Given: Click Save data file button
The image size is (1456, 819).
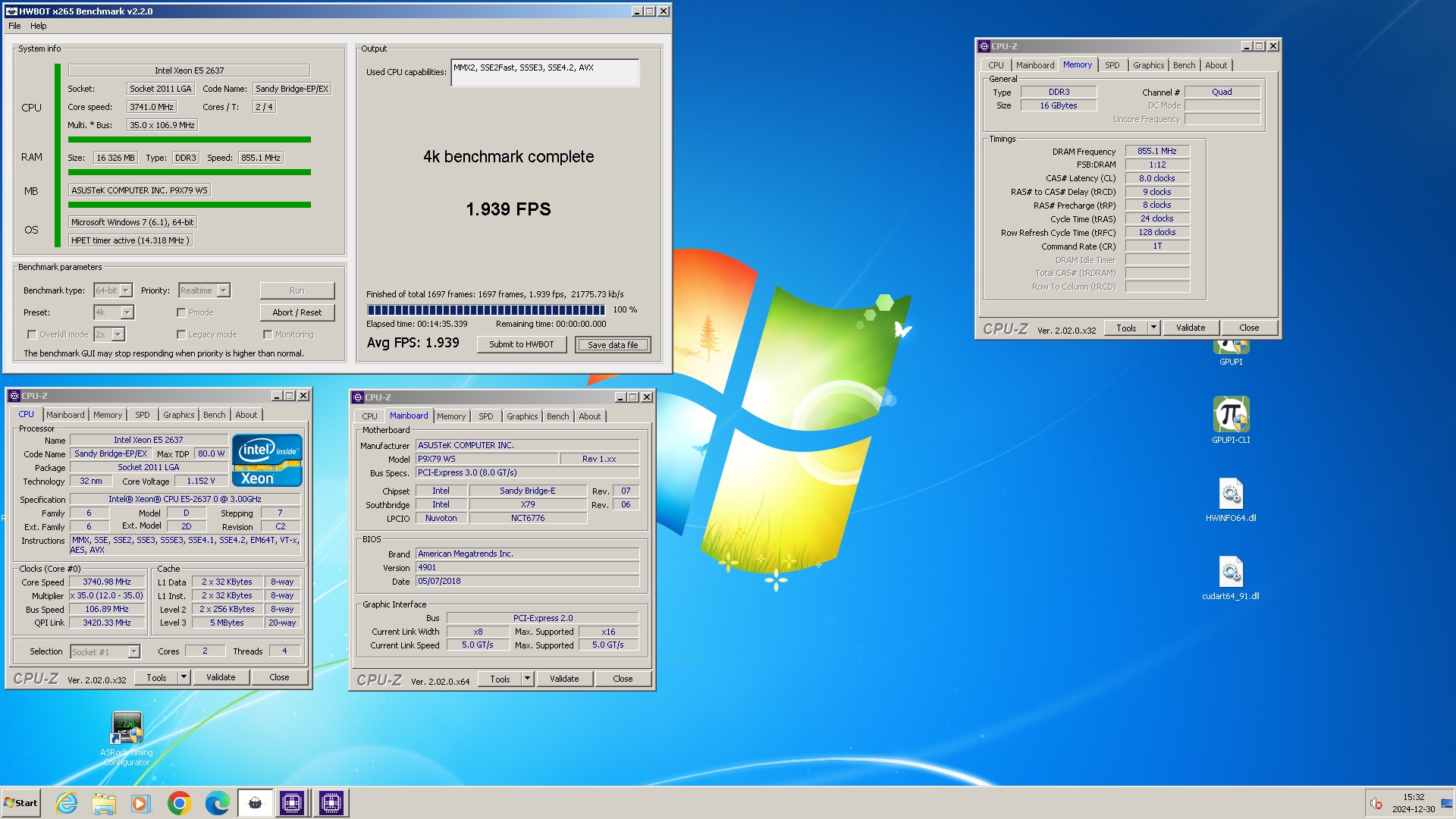Looking at the screenshot, I should [x=613, y=344].
